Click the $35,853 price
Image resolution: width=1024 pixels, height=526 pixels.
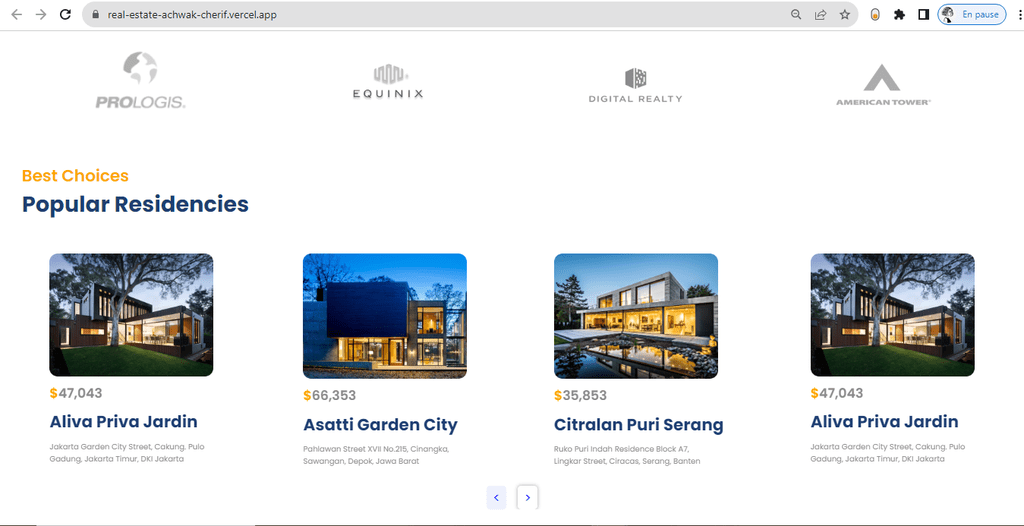click(581, 395)
